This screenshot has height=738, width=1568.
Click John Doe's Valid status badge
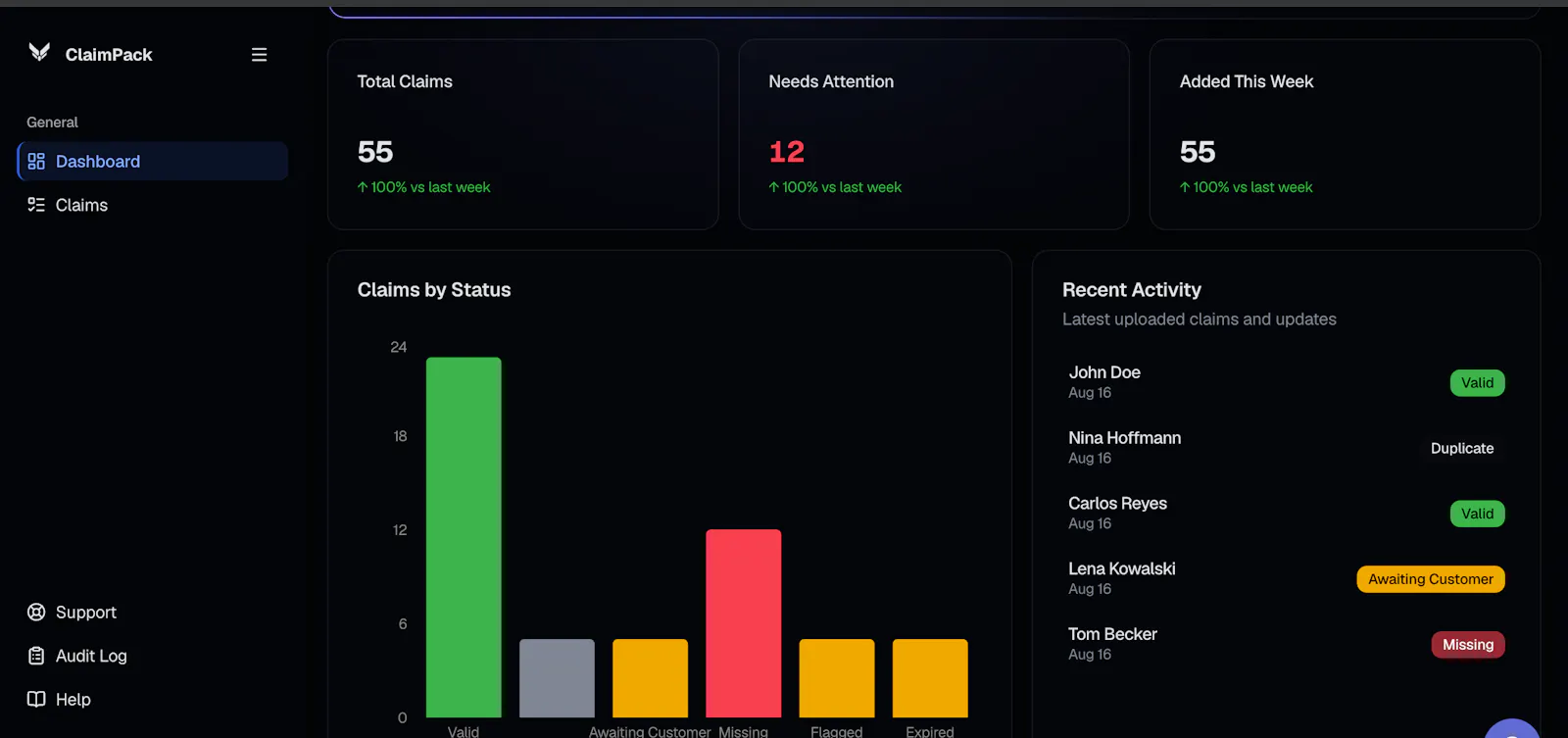1478,383
